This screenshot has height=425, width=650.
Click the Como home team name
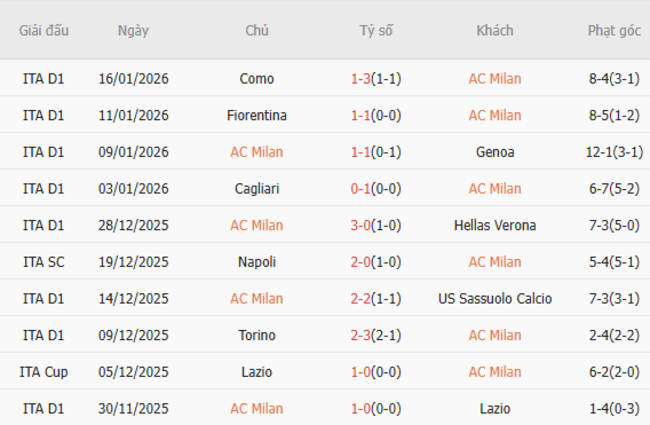point(257,79)
